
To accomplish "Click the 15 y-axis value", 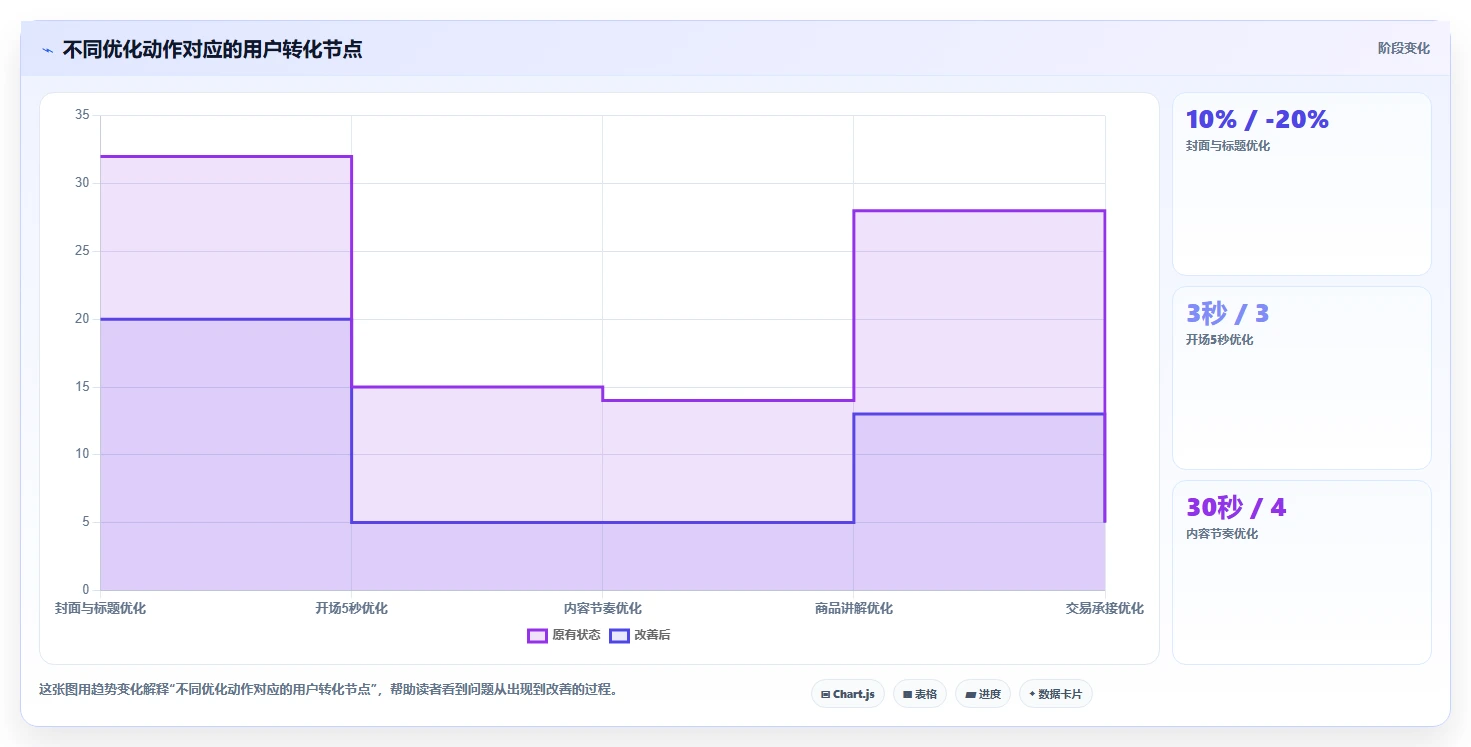I will point(82,386).
